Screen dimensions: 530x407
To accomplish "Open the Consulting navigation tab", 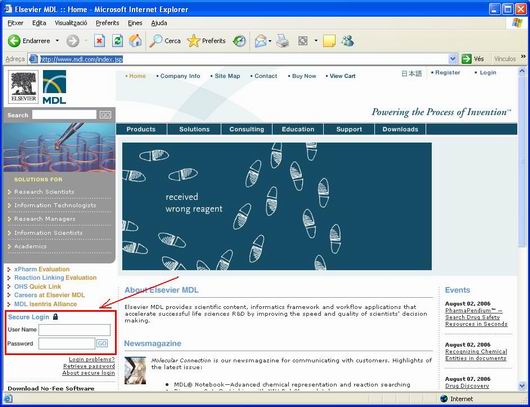I will (x=247, y=129).
